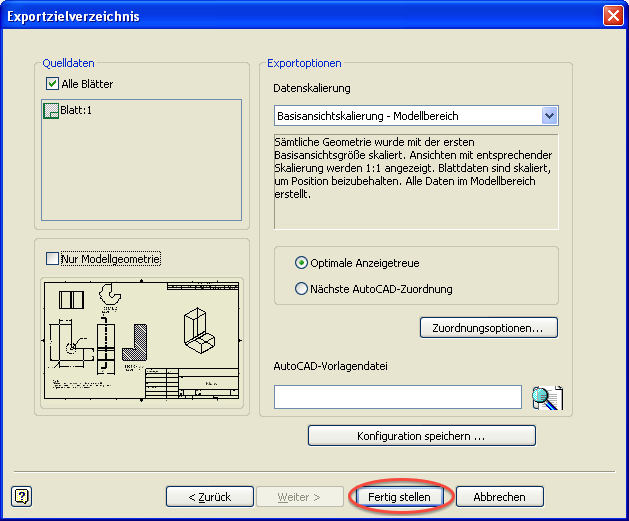Choose Nächste AutoCAD-Zuordnung radio option

302,289
